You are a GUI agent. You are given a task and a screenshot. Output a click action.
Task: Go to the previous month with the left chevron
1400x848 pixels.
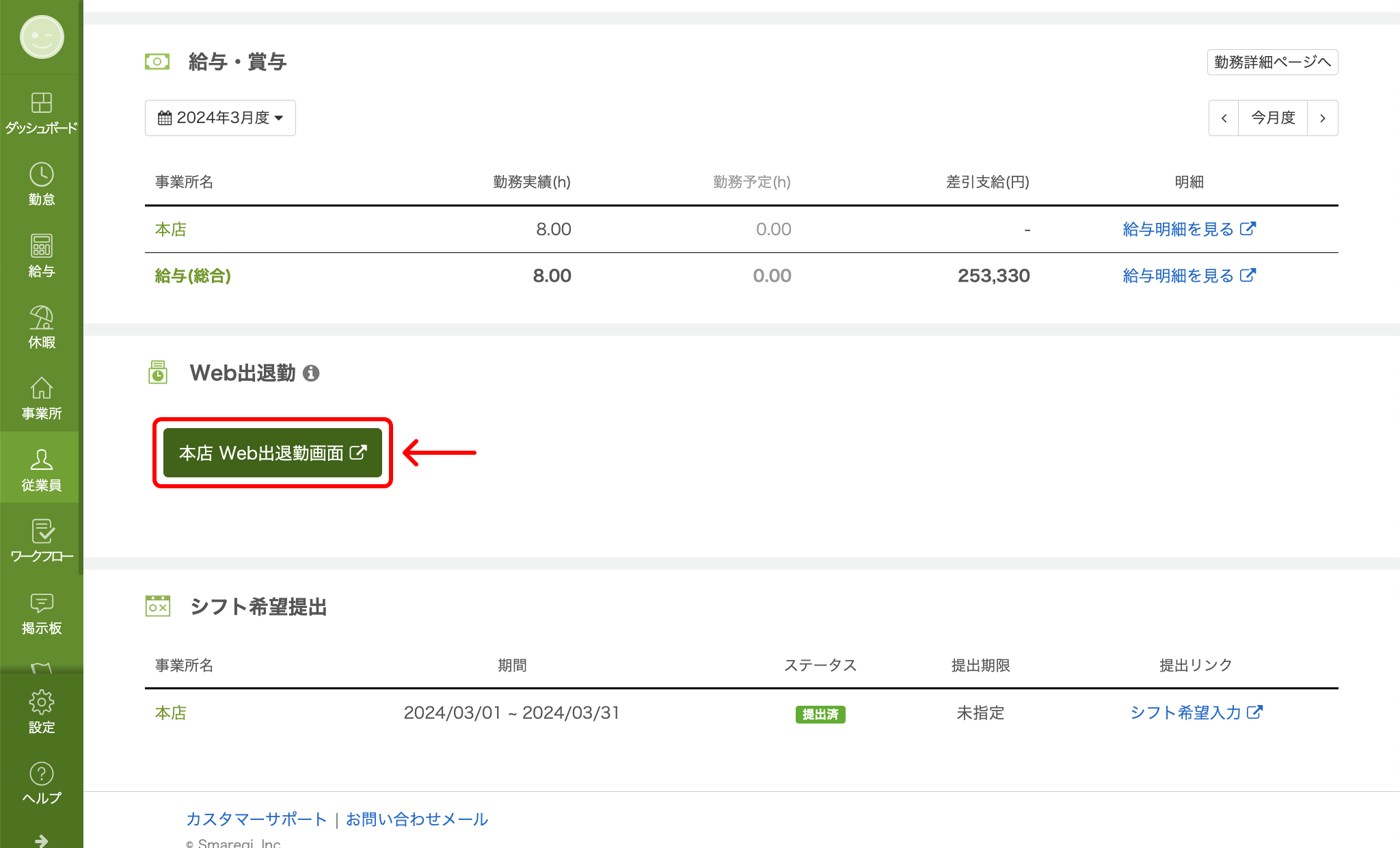coord(1223,118)
